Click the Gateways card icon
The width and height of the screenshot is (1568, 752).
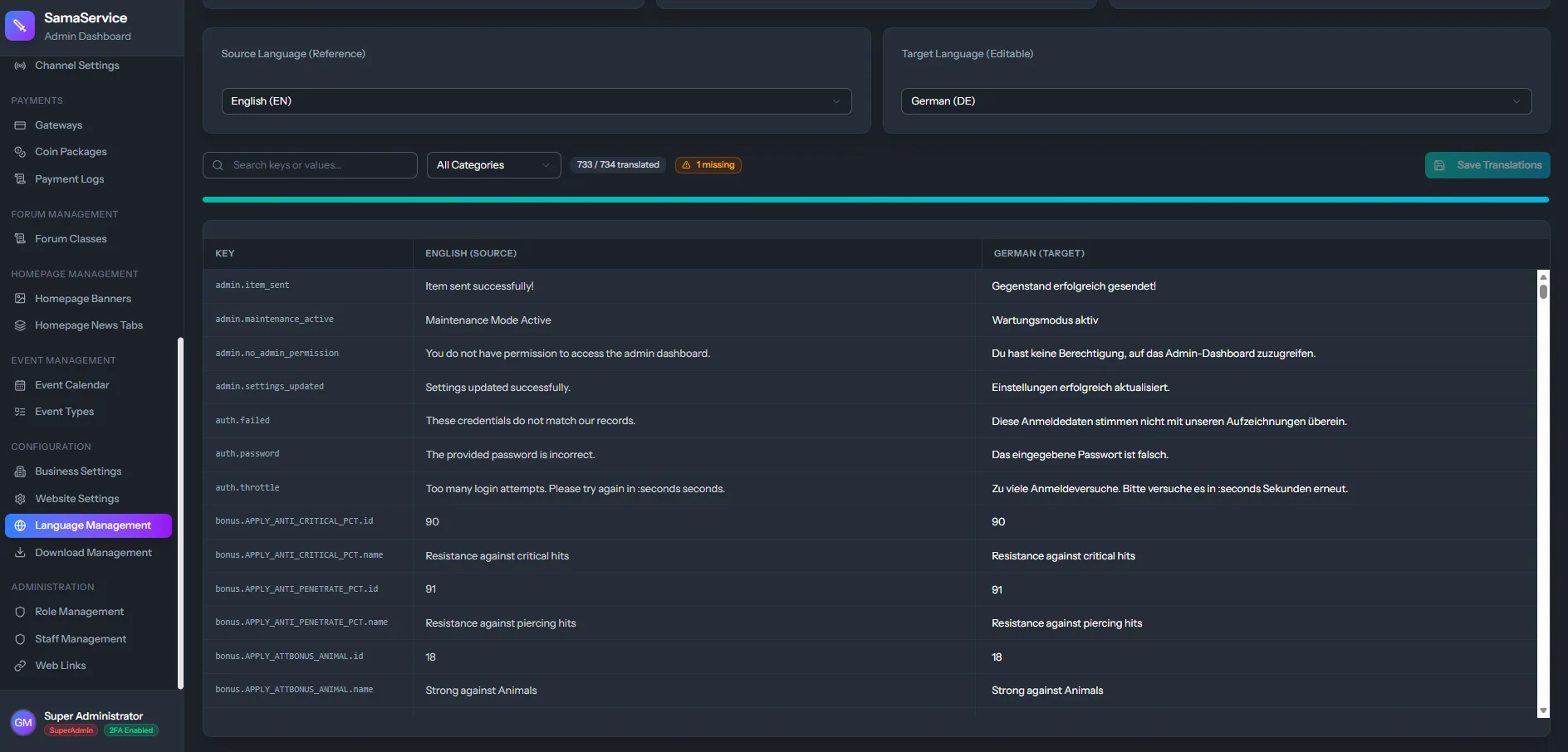point(20,125)
